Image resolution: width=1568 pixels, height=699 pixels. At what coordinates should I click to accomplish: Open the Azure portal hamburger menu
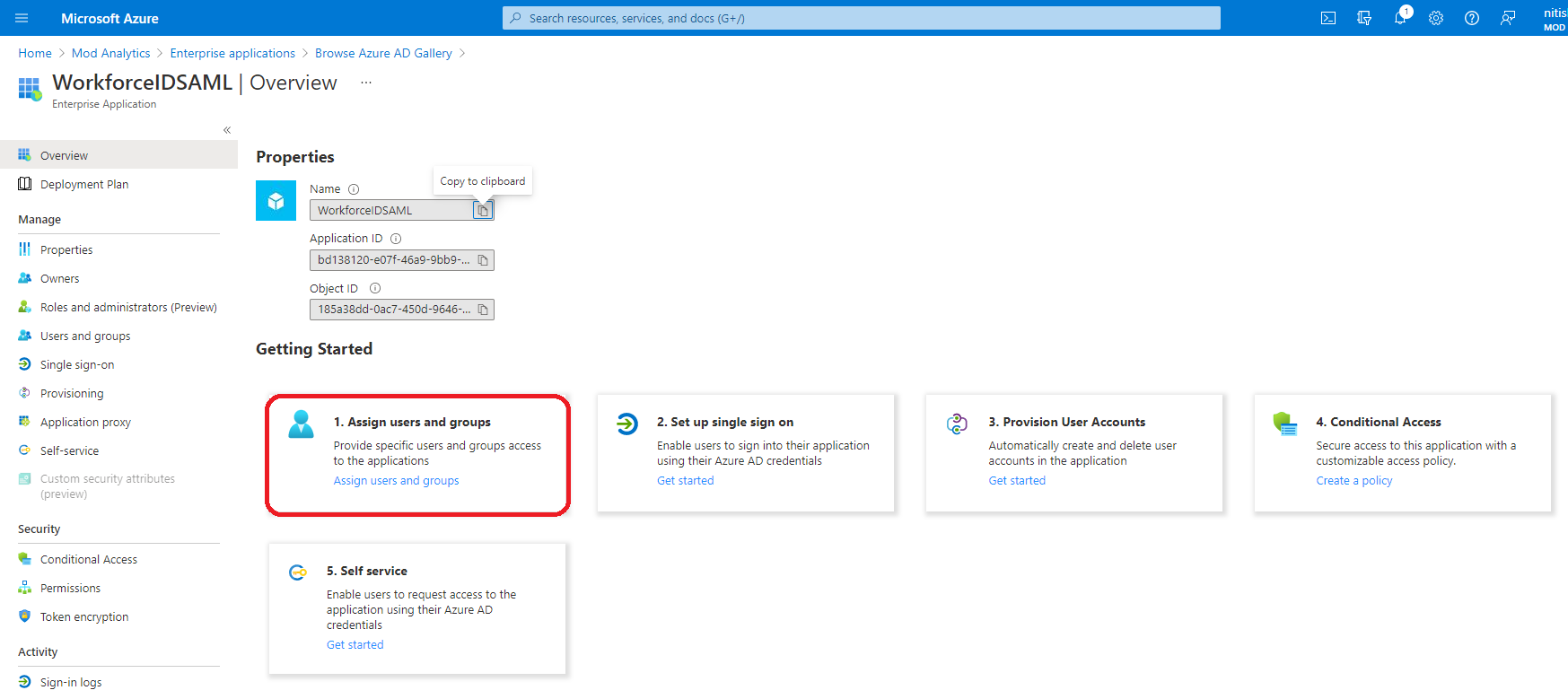click(x=22, y=18)
